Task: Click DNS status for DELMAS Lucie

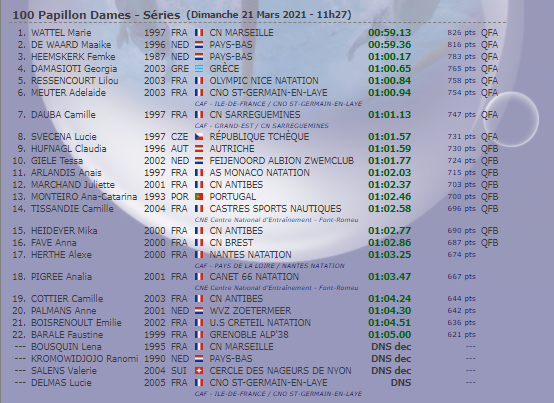Action: point(401,383)
